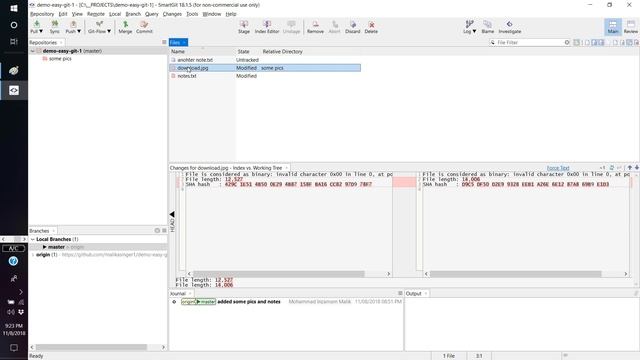640x360 pixels.
Task: Open the Index Editor tool
Action: coord(267,27)
